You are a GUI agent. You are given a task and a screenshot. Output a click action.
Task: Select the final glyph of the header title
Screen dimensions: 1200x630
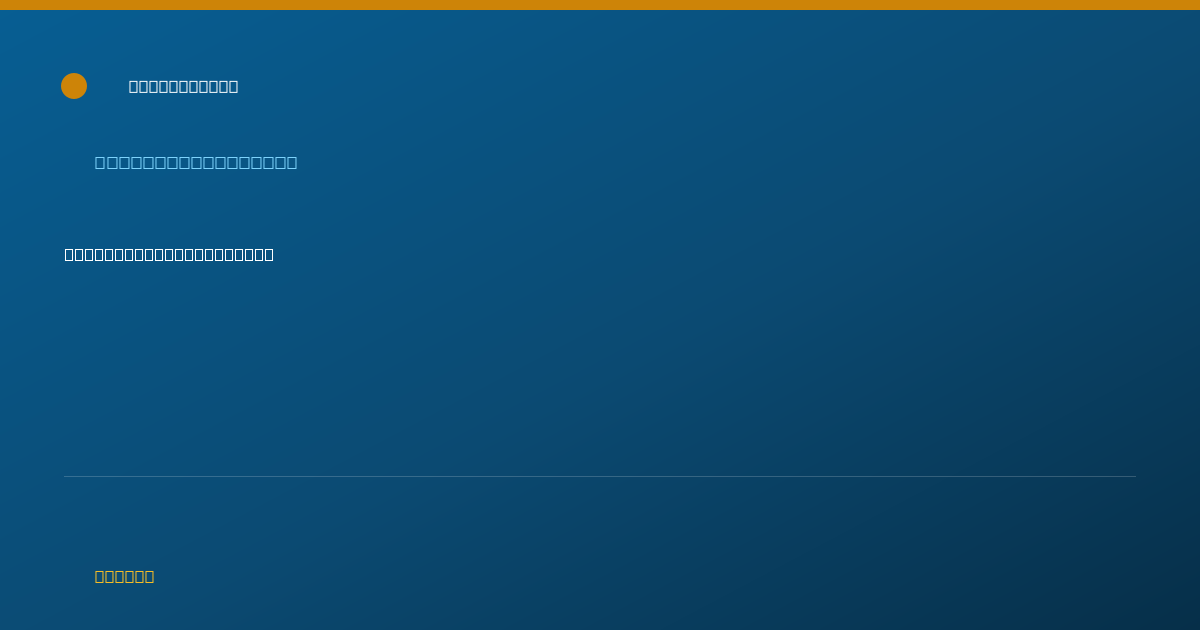(x=233, y=86)
